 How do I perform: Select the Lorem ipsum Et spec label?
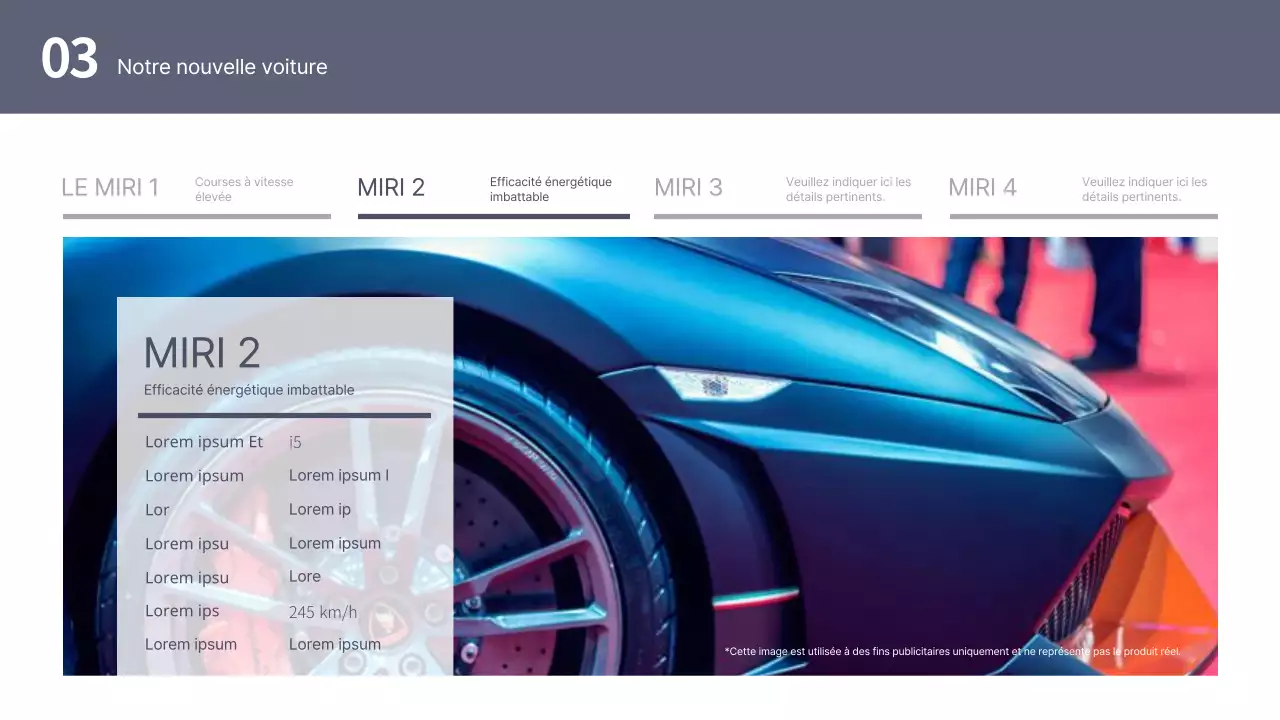(x=204, y=442)
